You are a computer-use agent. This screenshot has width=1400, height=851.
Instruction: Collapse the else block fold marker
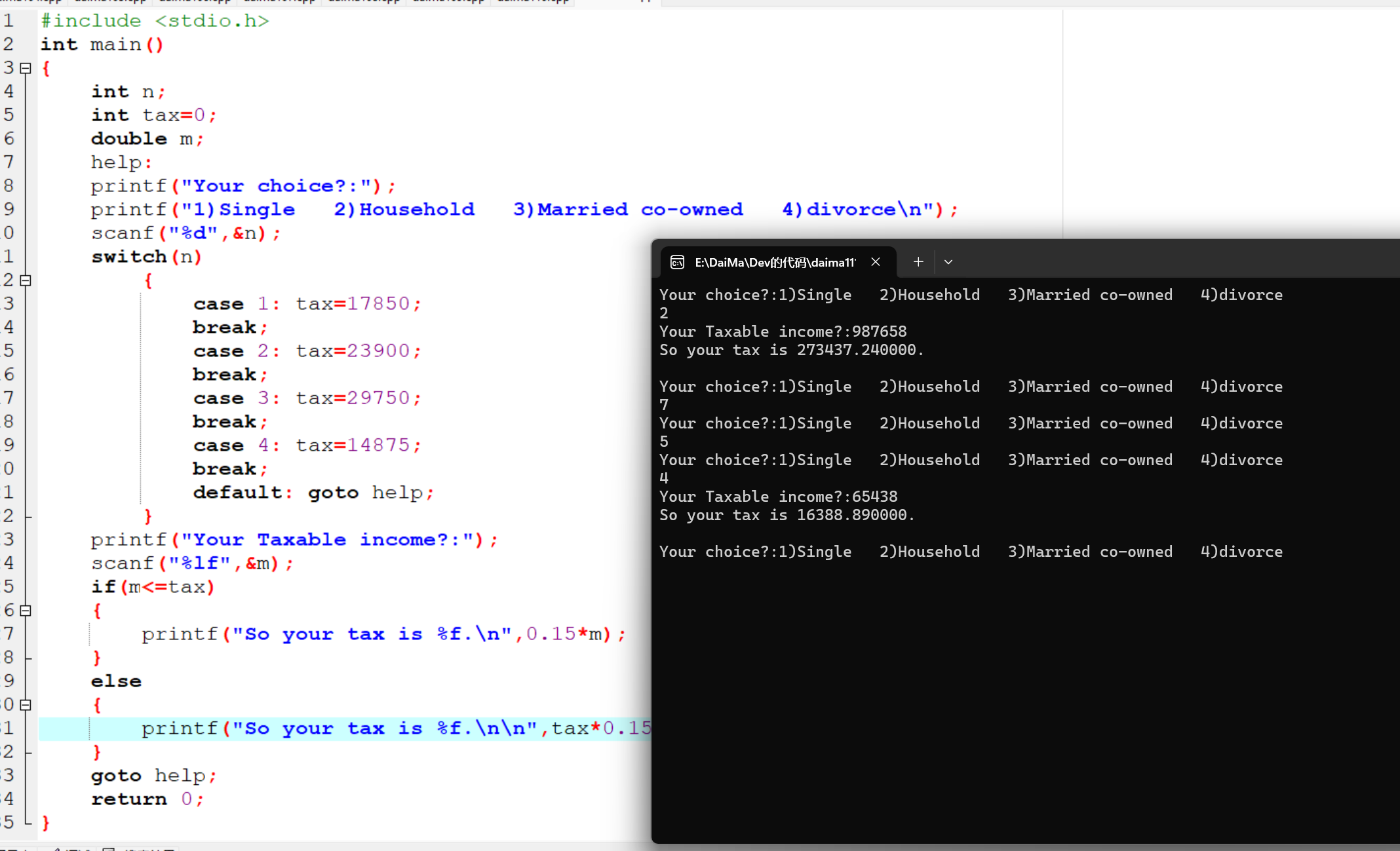26,705
